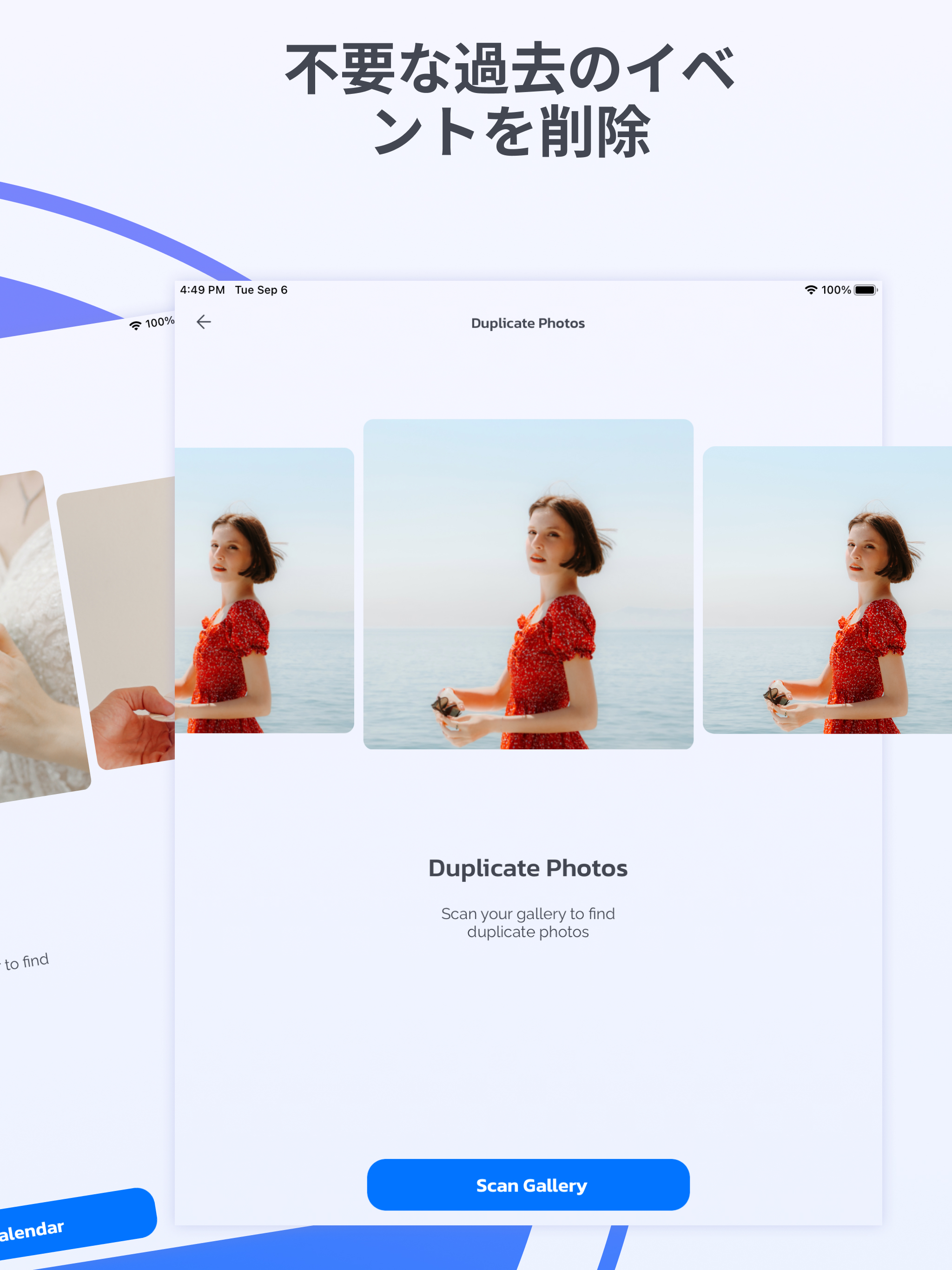
Task: Click the Wi-Fi status icon
Action: point(810,290)
